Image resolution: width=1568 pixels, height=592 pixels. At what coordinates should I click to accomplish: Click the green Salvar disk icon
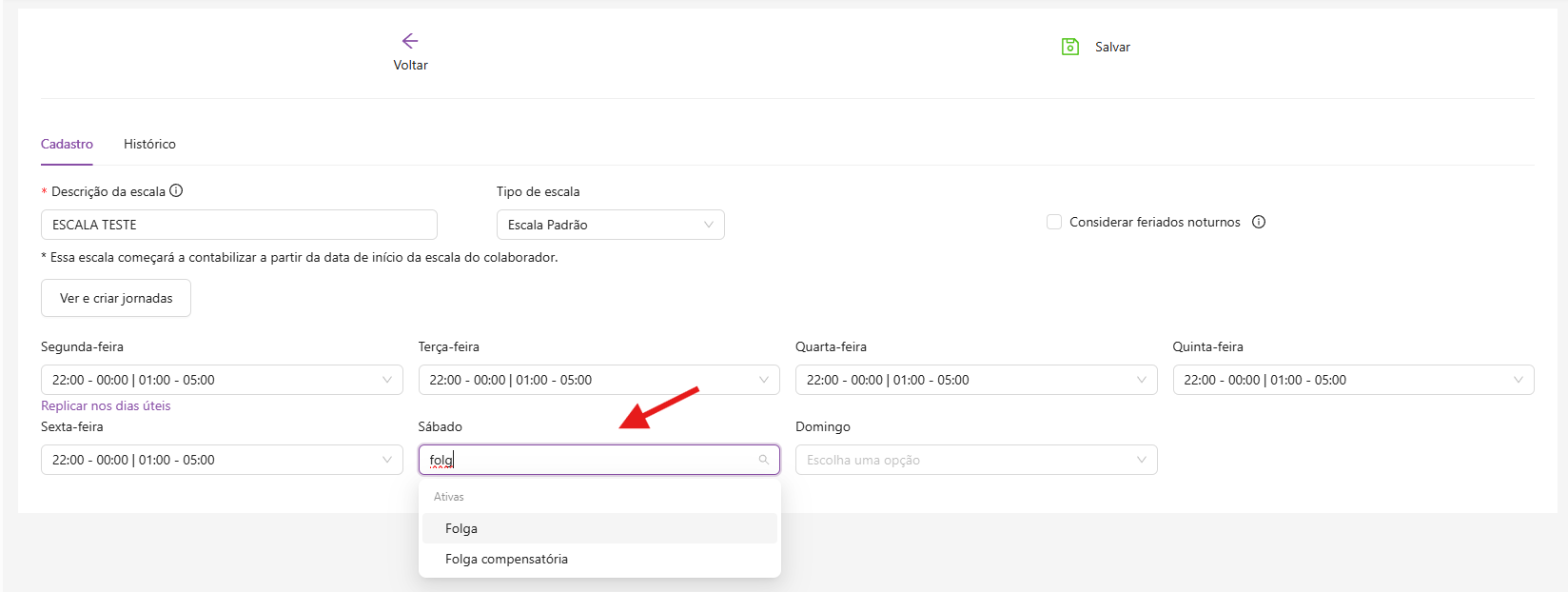[1070, 47]
